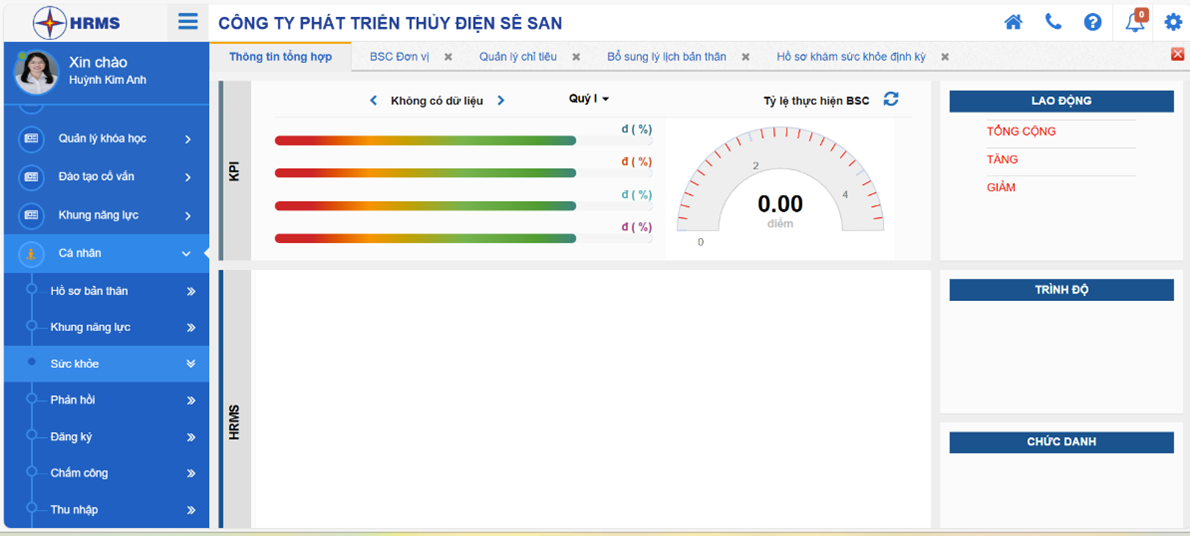Expand Đào tạo cố vấn menu
Viewport: 1190px width, 536px height.
coord(187,177)
